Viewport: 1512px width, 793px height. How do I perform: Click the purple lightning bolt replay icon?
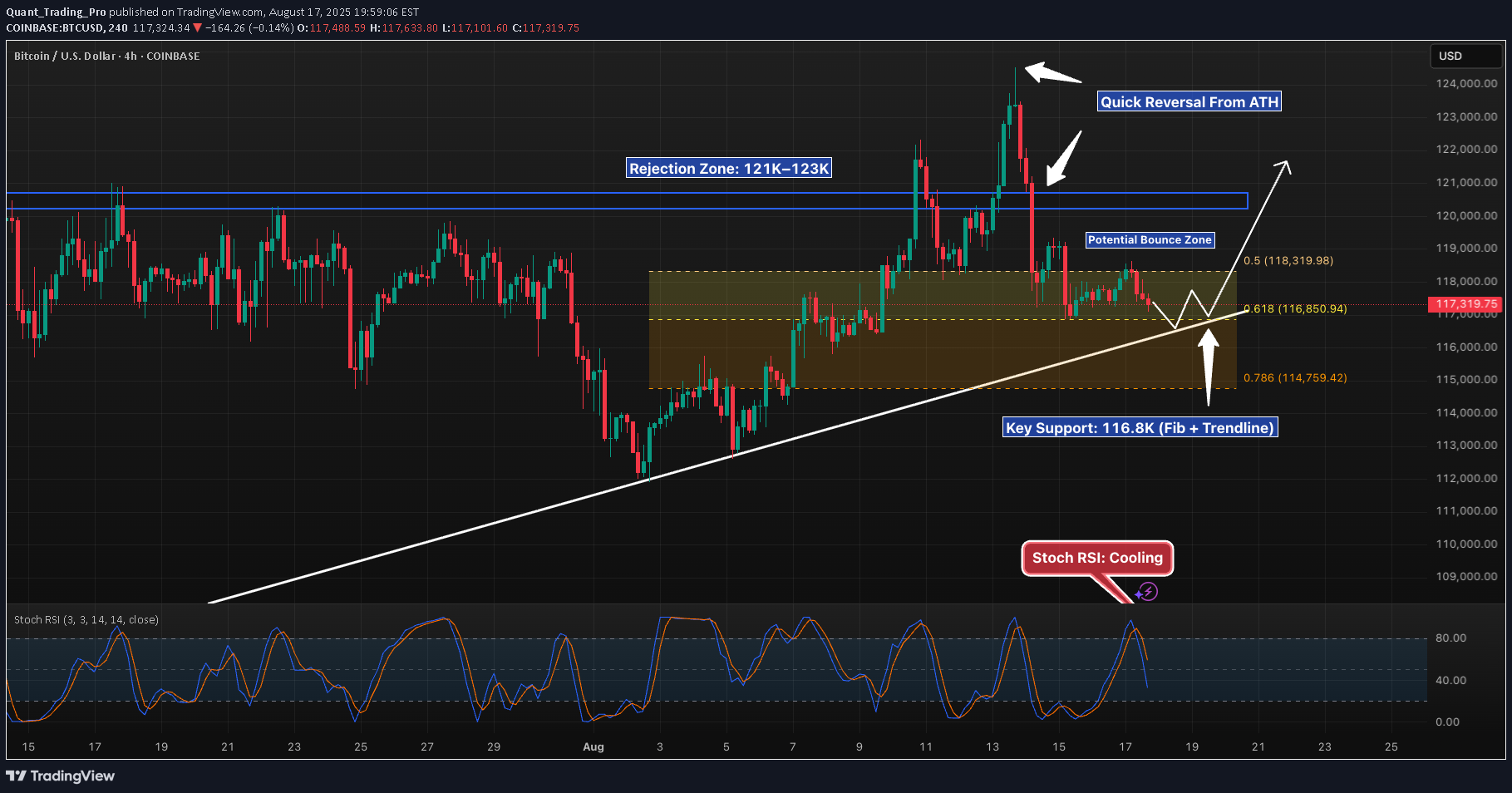[1148, 592]
